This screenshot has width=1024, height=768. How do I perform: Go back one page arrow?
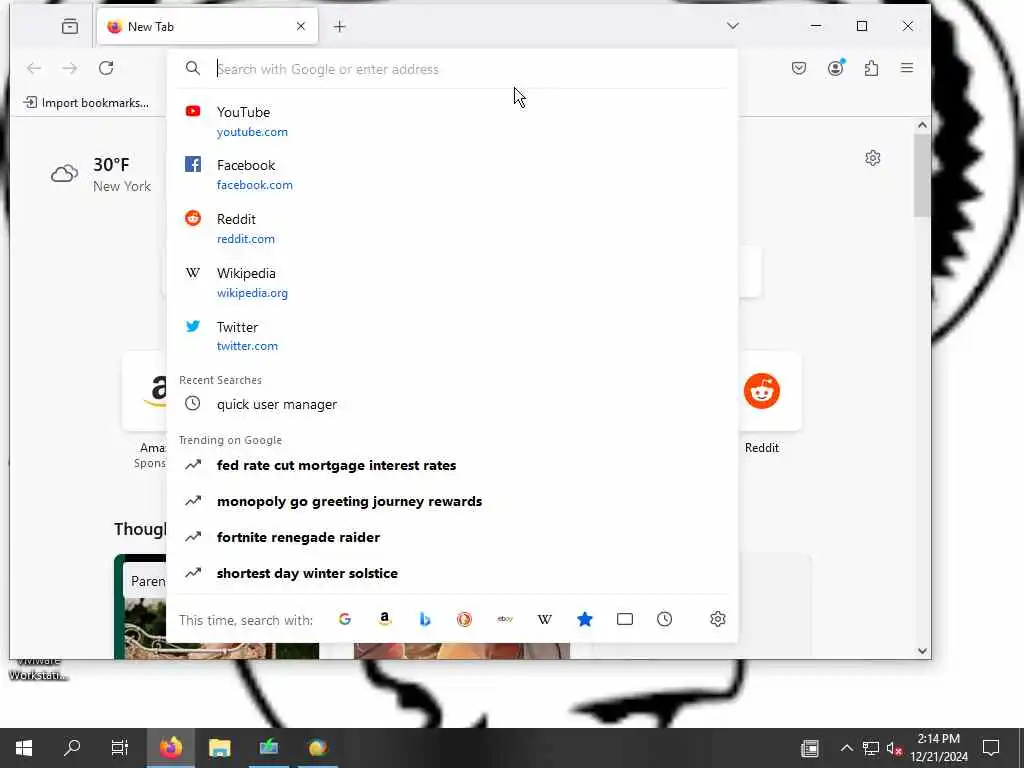tap(34, 68)
